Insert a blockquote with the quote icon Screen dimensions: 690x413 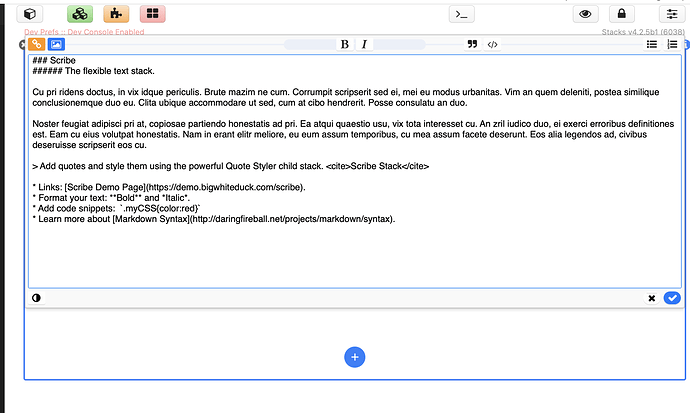point(472,44)
